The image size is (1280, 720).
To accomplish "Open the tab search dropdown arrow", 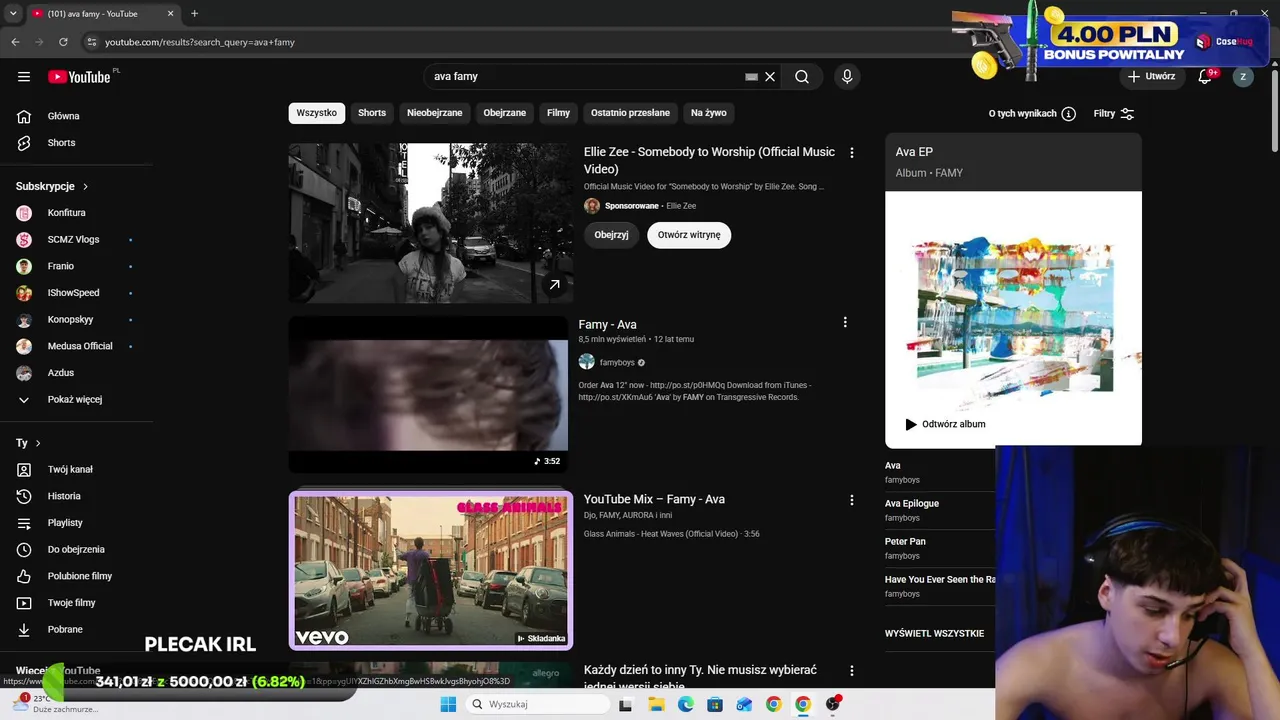I will 13,14.
